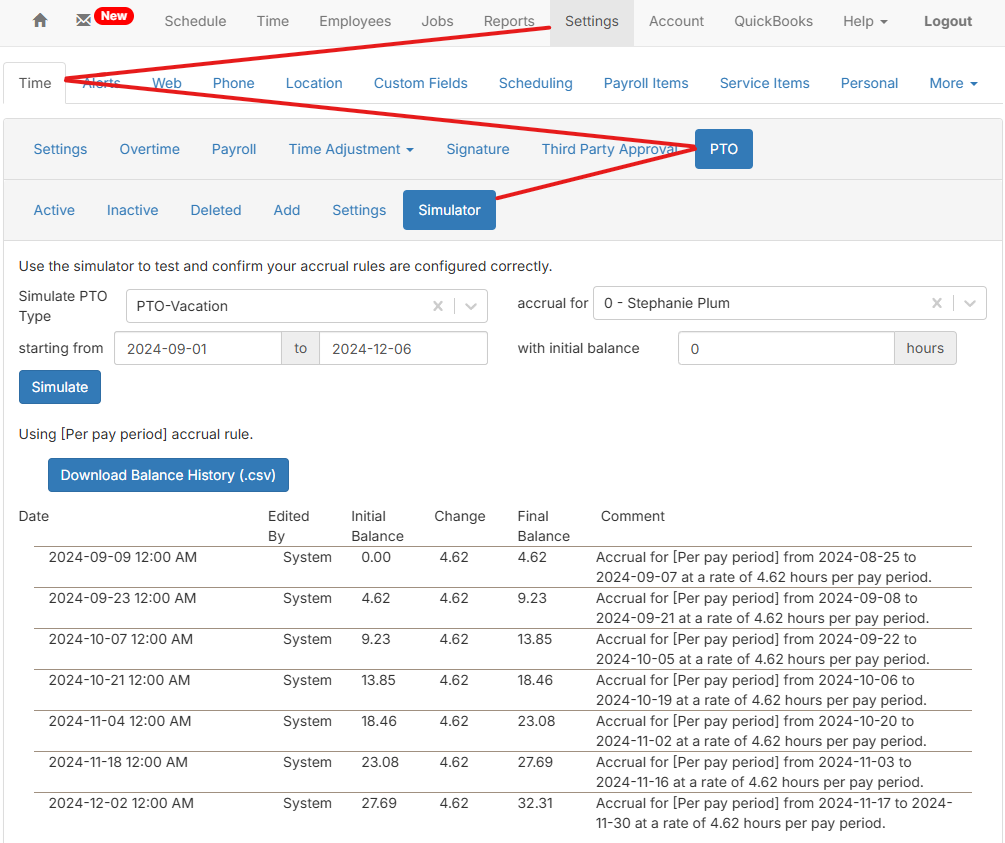Run the Simulate button

click(x=59, y=387)
